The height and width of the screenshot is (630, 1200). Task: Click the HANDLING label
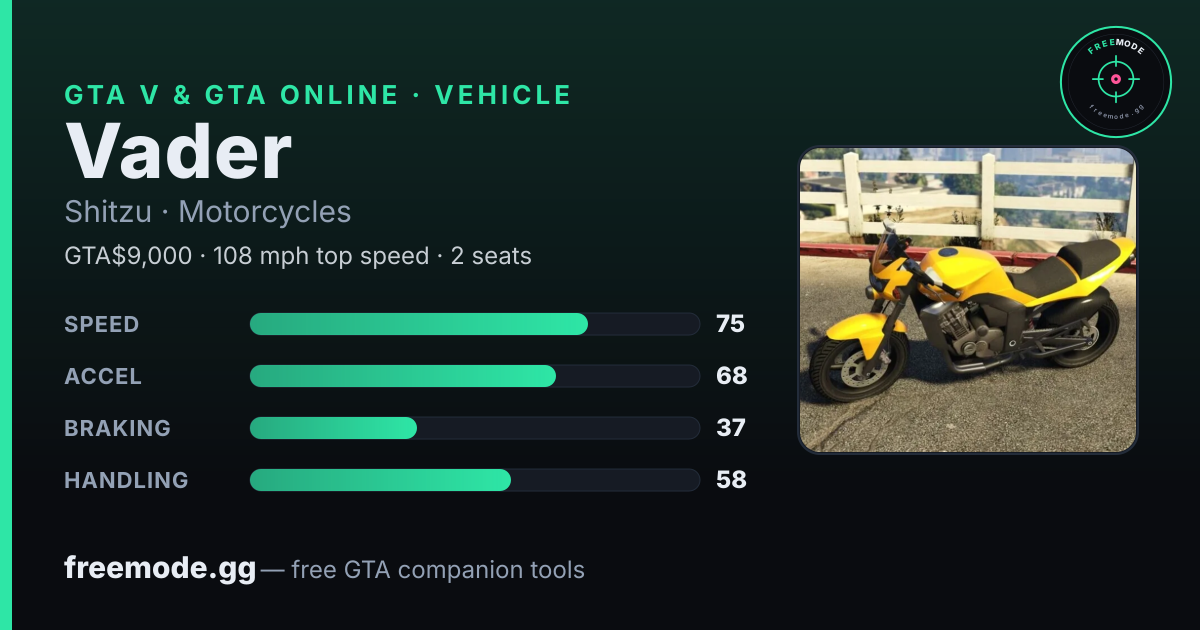(126, 480)
